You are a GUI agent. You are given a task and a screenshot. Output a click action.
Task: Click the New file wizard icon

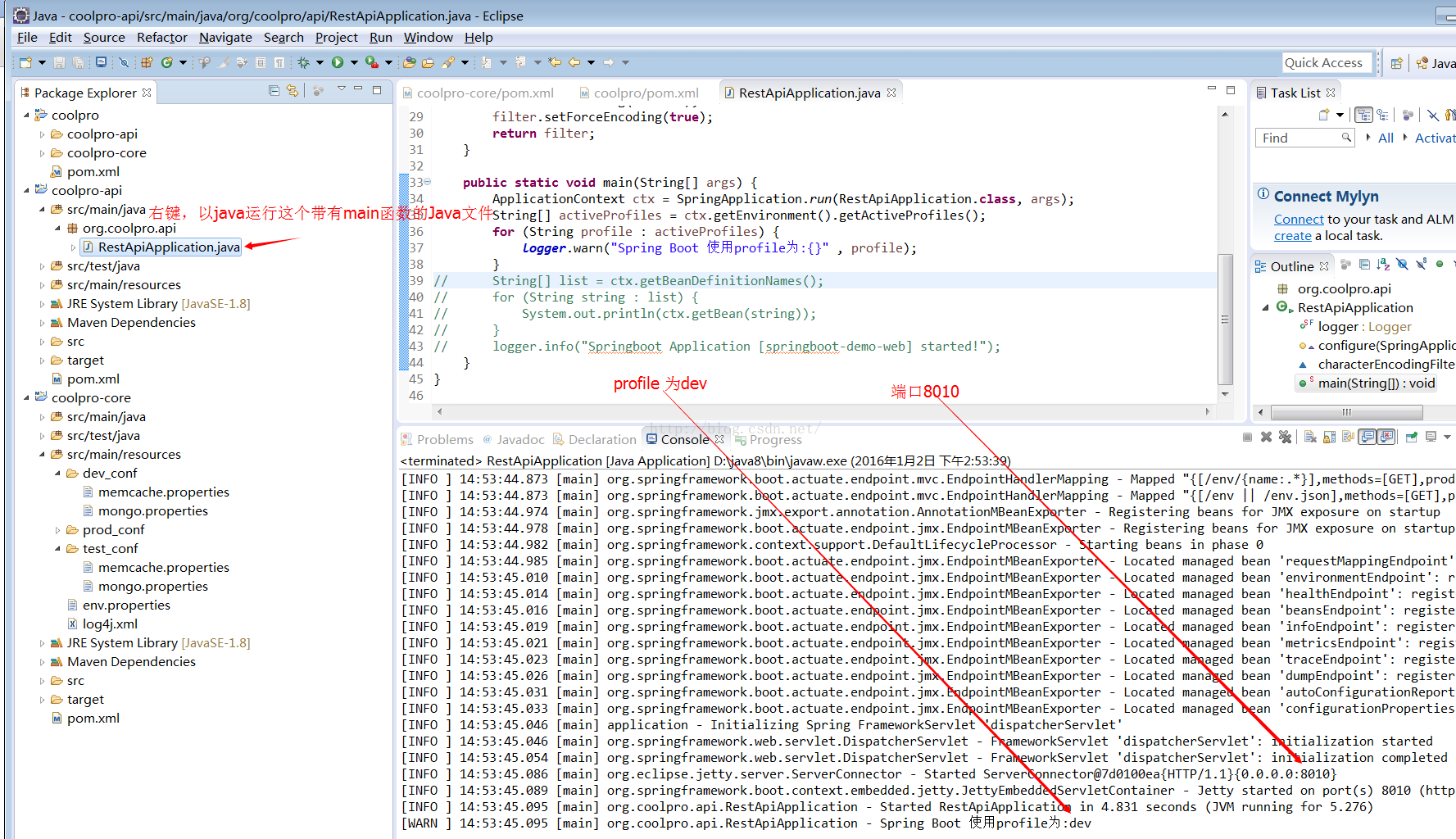(25, 62)
